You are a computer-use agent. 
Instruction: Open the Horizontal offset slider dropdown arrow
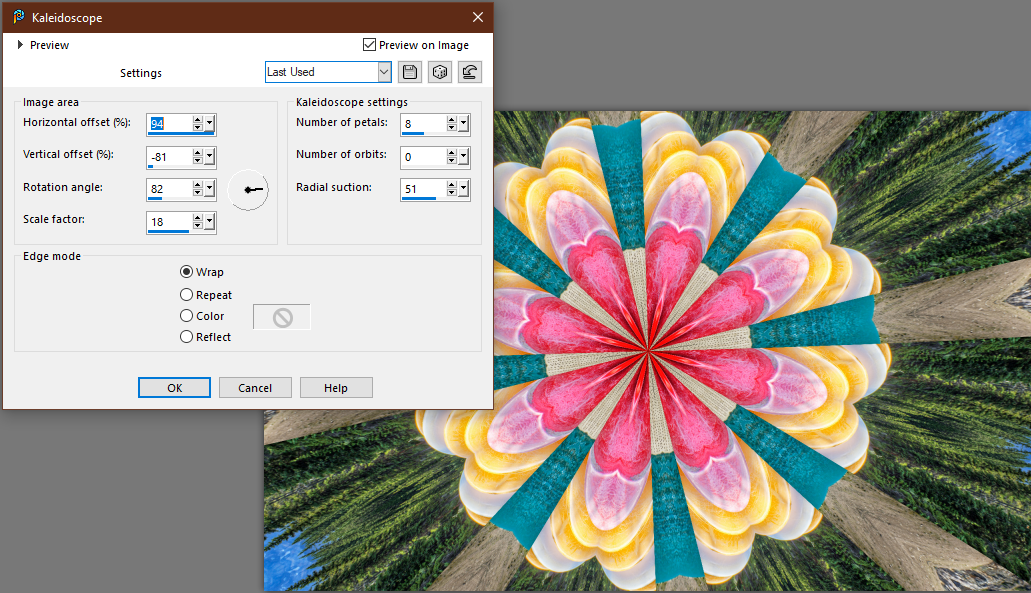point(210,124)
